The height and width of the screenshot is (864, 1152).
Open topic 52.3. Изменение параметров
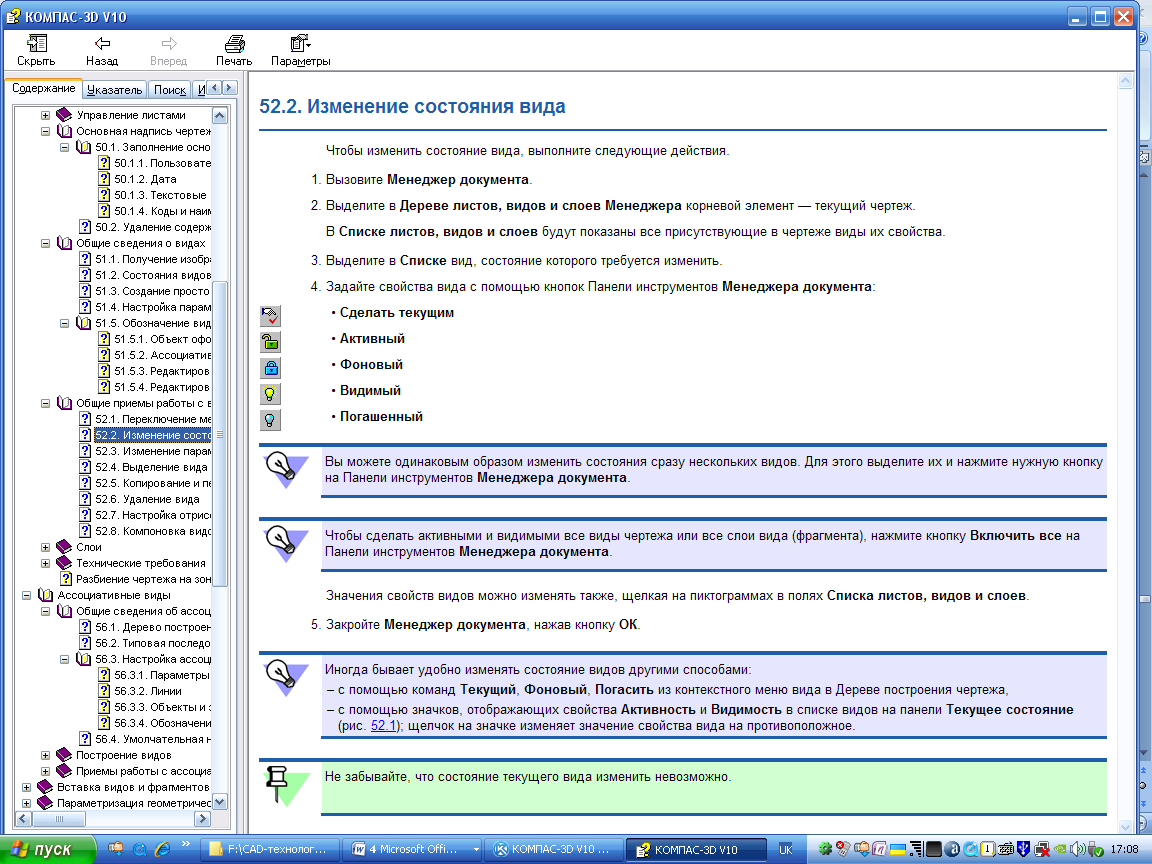153,451
